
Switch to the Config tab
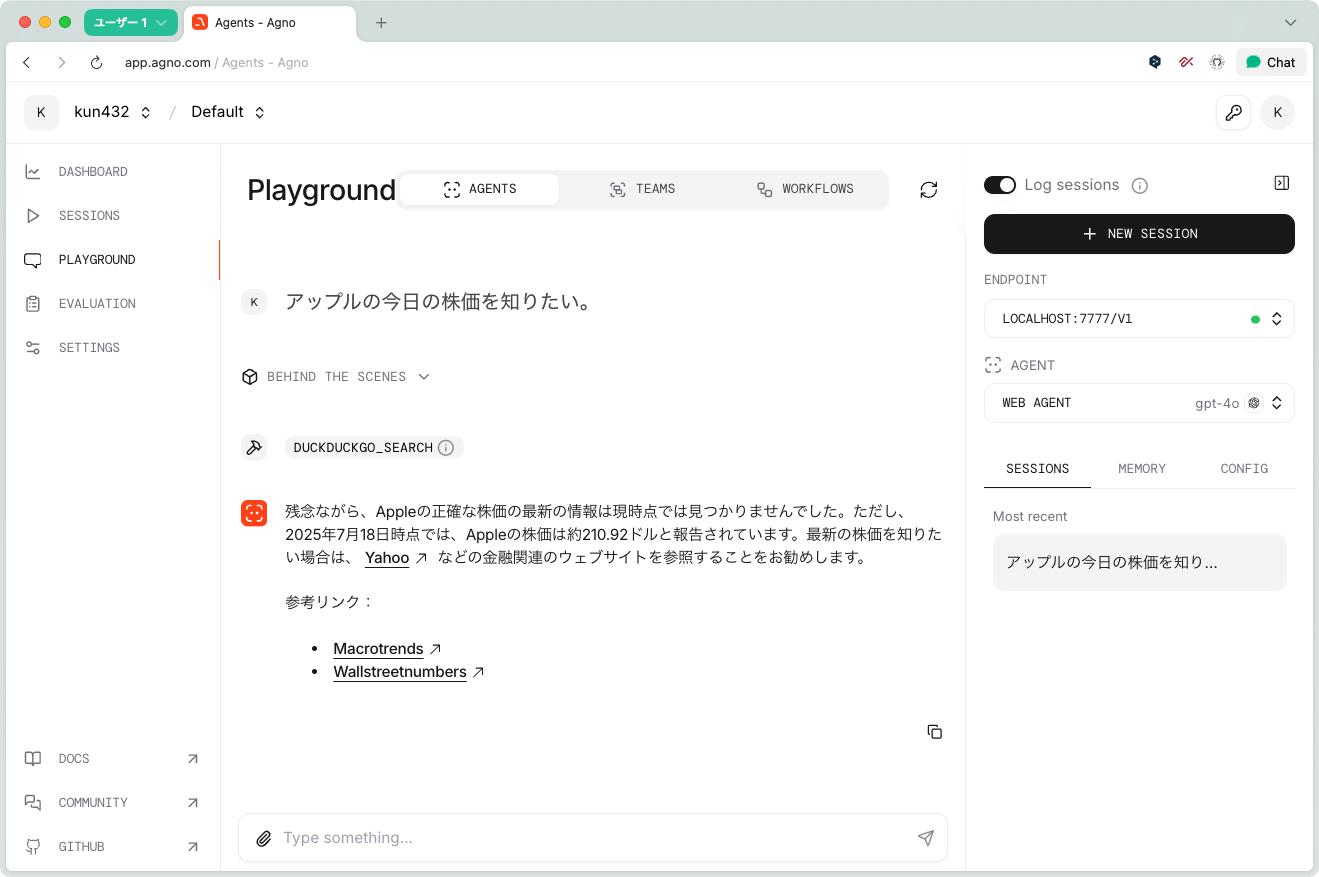click(1244, 469)
